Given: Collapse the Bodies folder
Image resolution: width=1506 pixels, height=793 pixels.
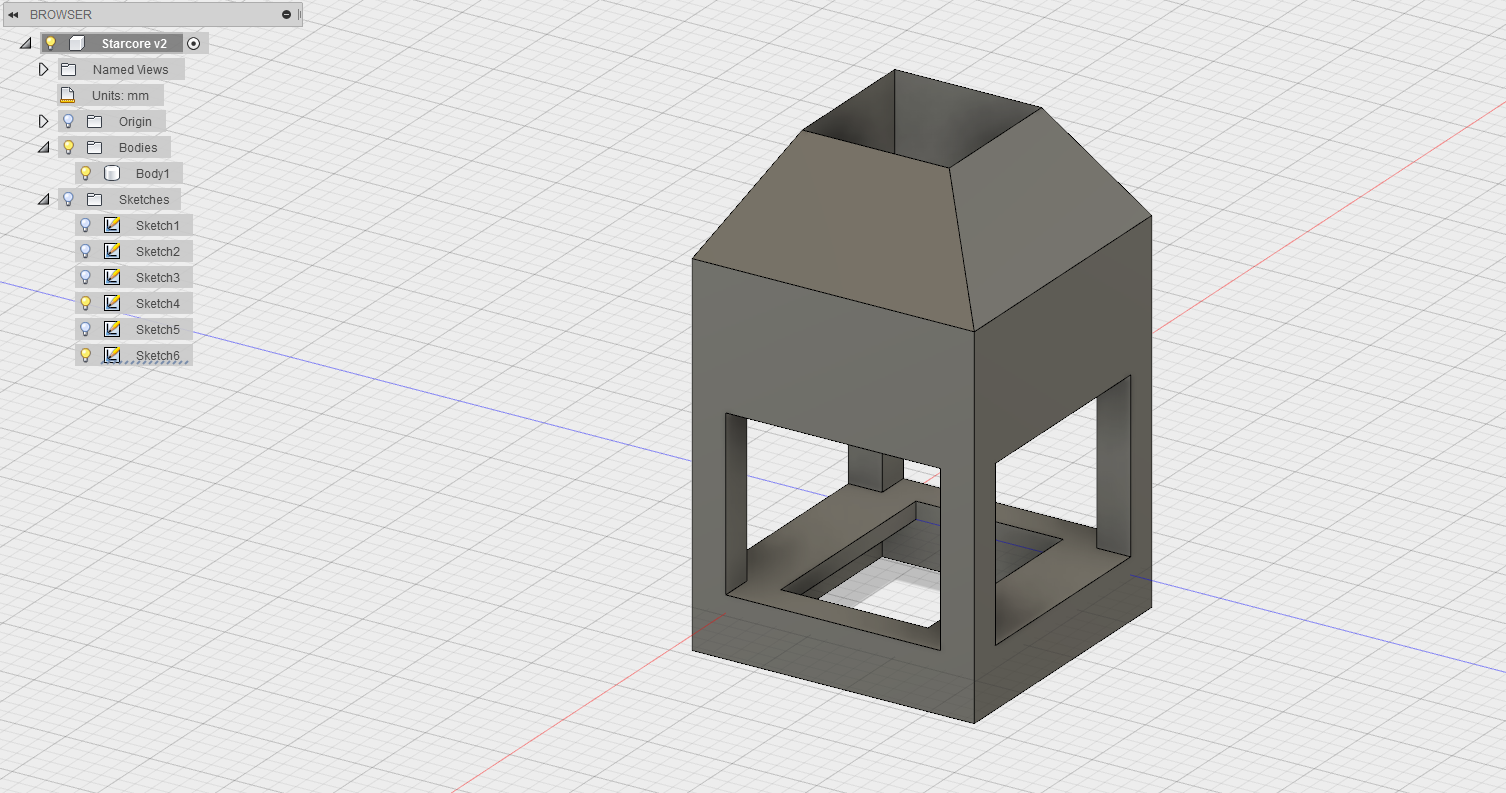Looking at the screenshot, I should [x=43, y=147].
